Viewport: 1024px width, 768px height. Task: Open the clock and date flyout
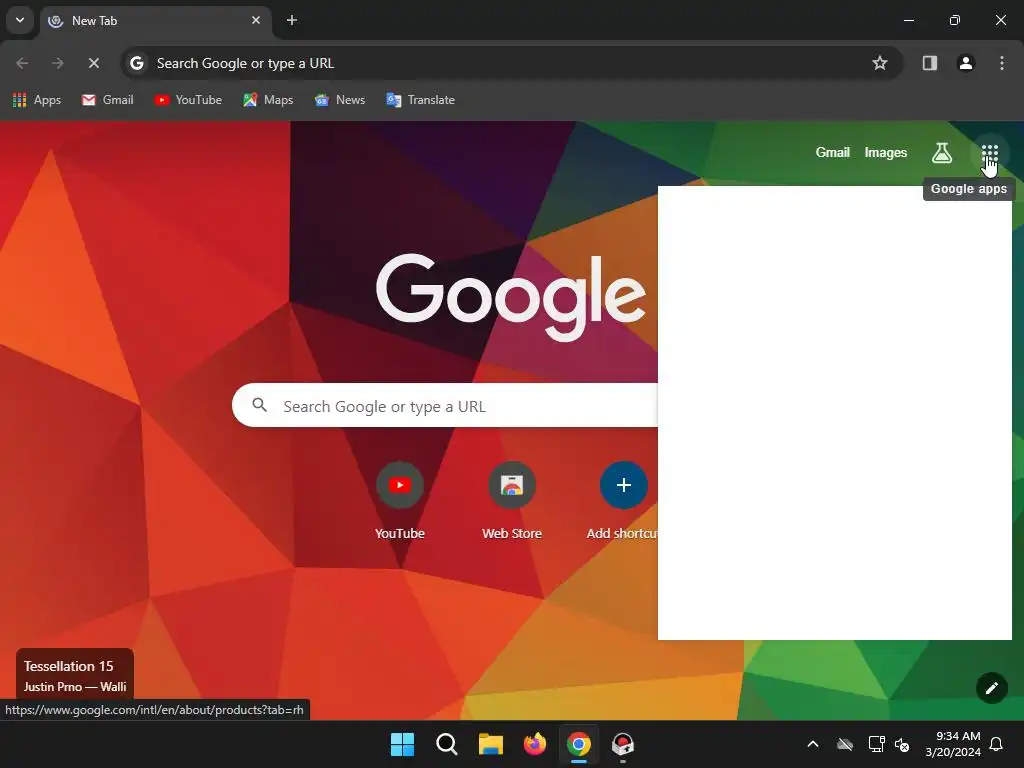click(953, 744)
